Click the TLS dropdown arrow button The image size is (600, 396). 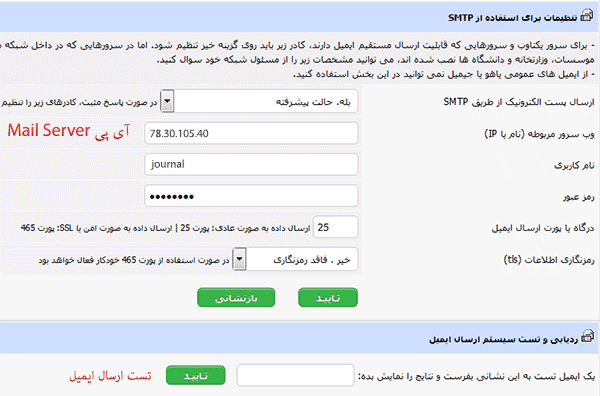click(x=240, y=259)
